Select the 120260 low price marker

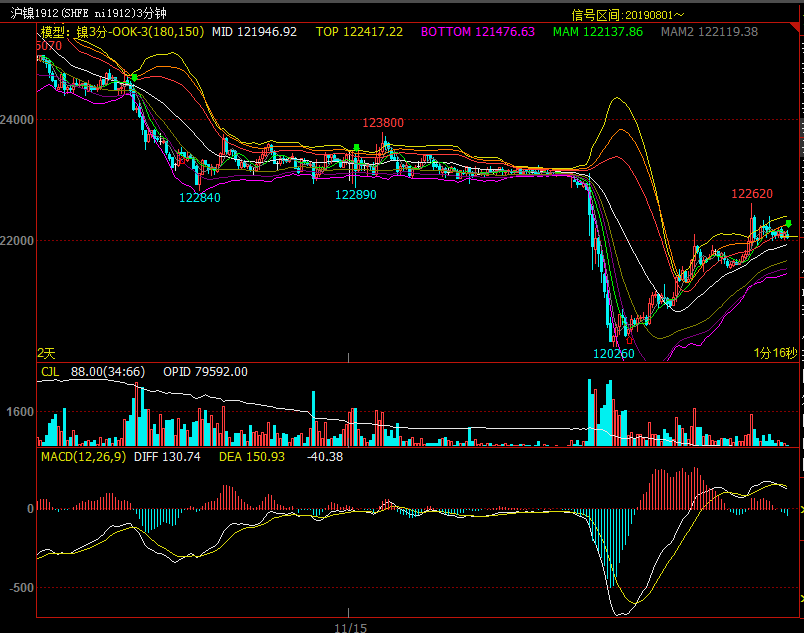click(x=613, y=353)
